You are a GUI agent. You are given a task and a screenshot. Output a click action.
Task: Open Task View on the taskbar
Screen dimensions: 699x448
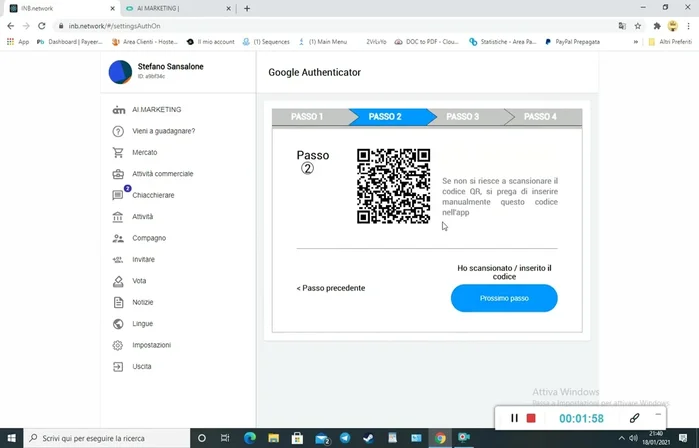(x=225, y=438)
